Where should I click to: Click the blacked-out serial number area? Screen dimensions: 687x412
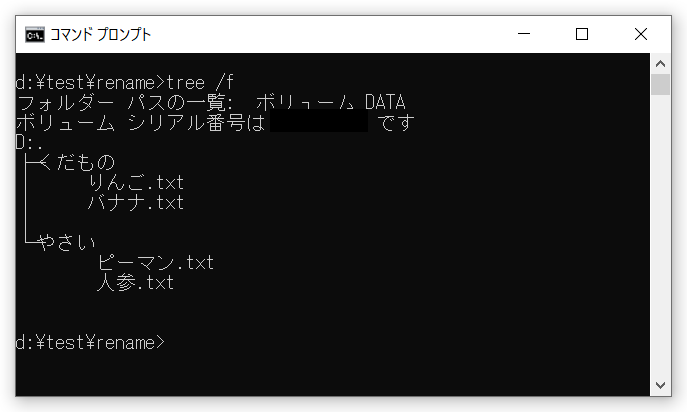point(319,121)
